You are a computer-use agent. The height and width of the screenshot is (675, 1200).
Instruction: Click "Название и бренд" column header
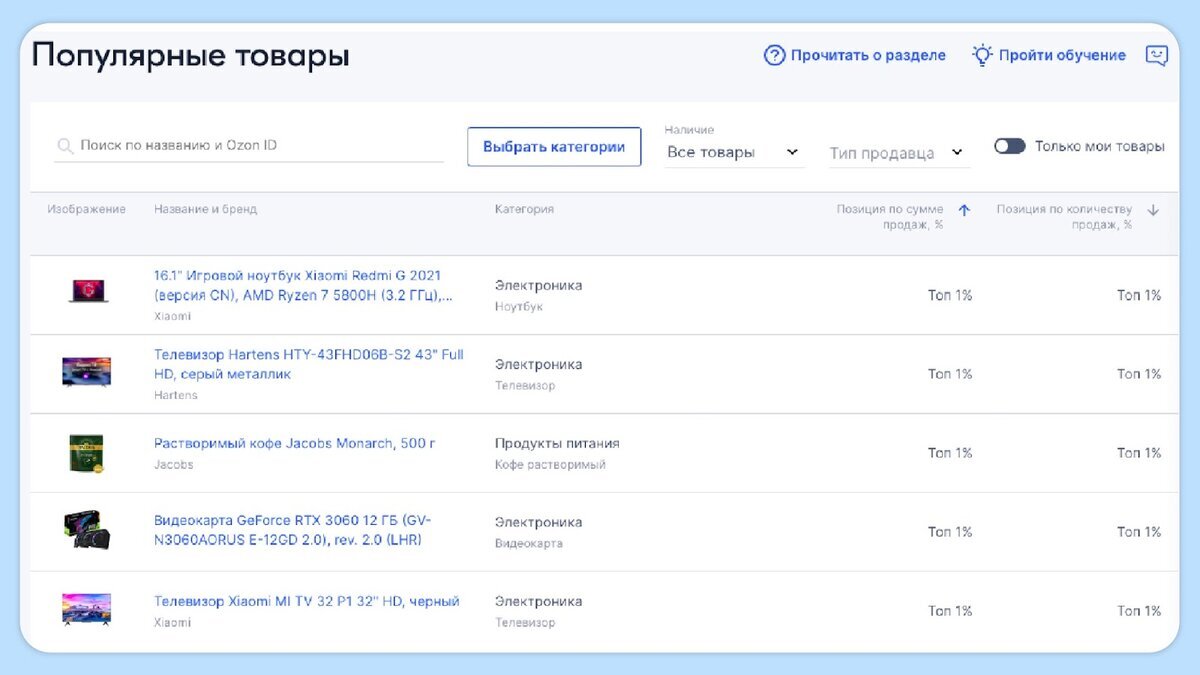tap(205, 209)
